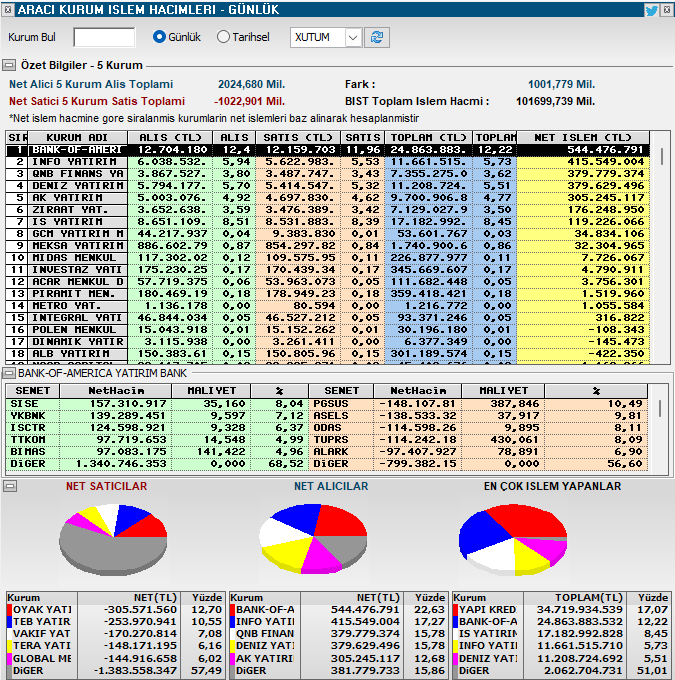Select the POLEN MENKUL row

328,330
